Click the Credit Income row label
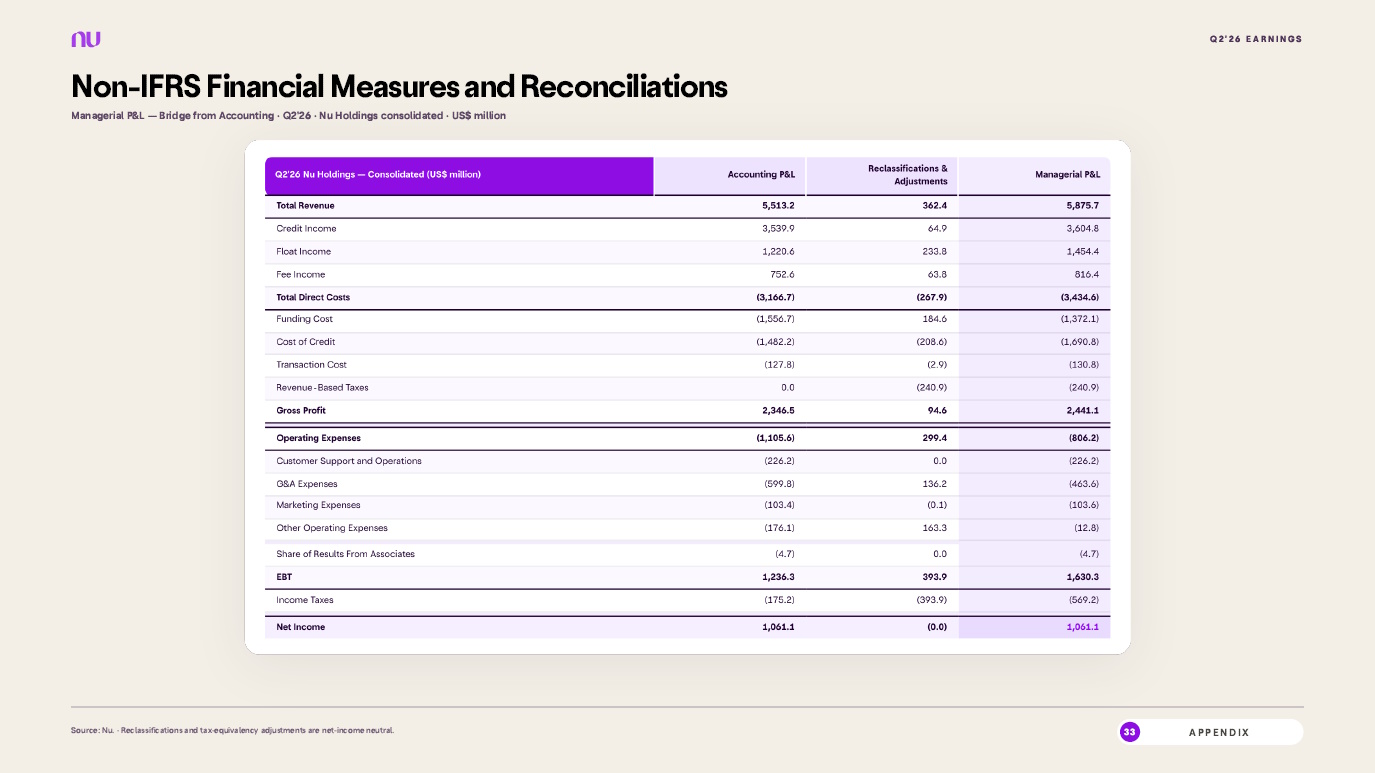 click(306, 229)
